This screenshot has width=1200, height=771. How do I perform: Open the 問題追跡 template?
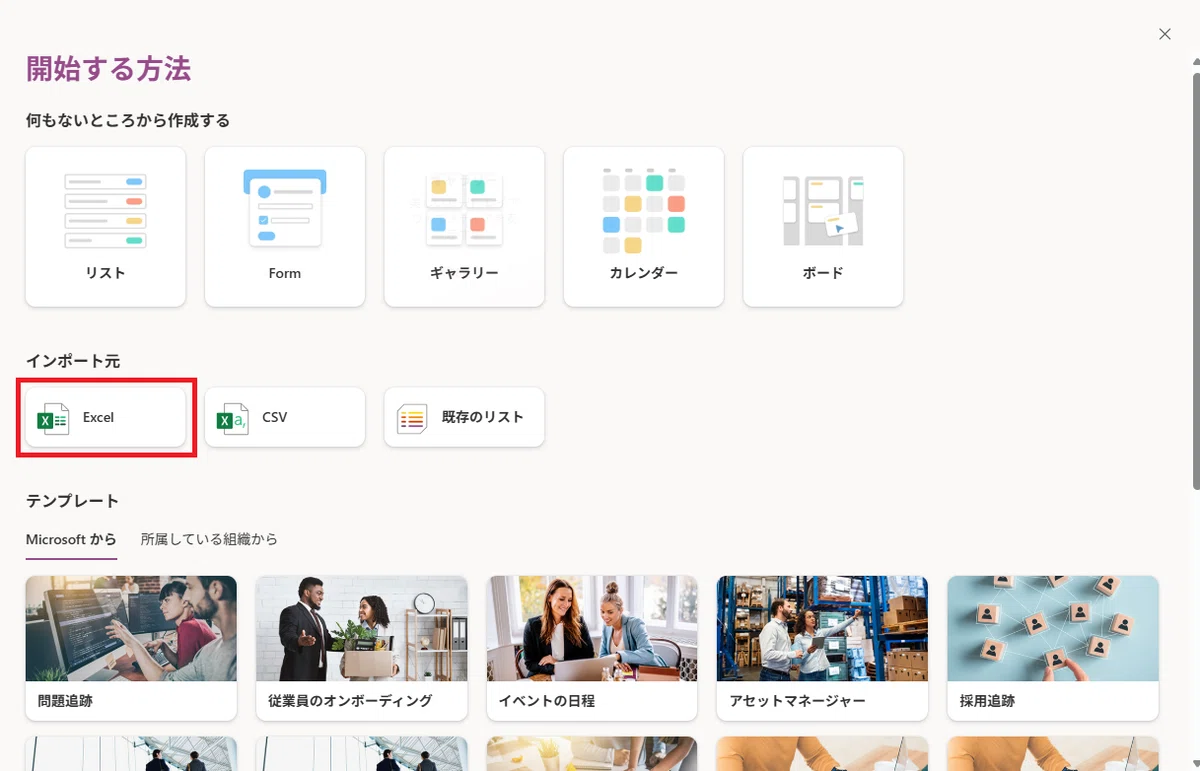pyautogui.click(x=131, y=648)
